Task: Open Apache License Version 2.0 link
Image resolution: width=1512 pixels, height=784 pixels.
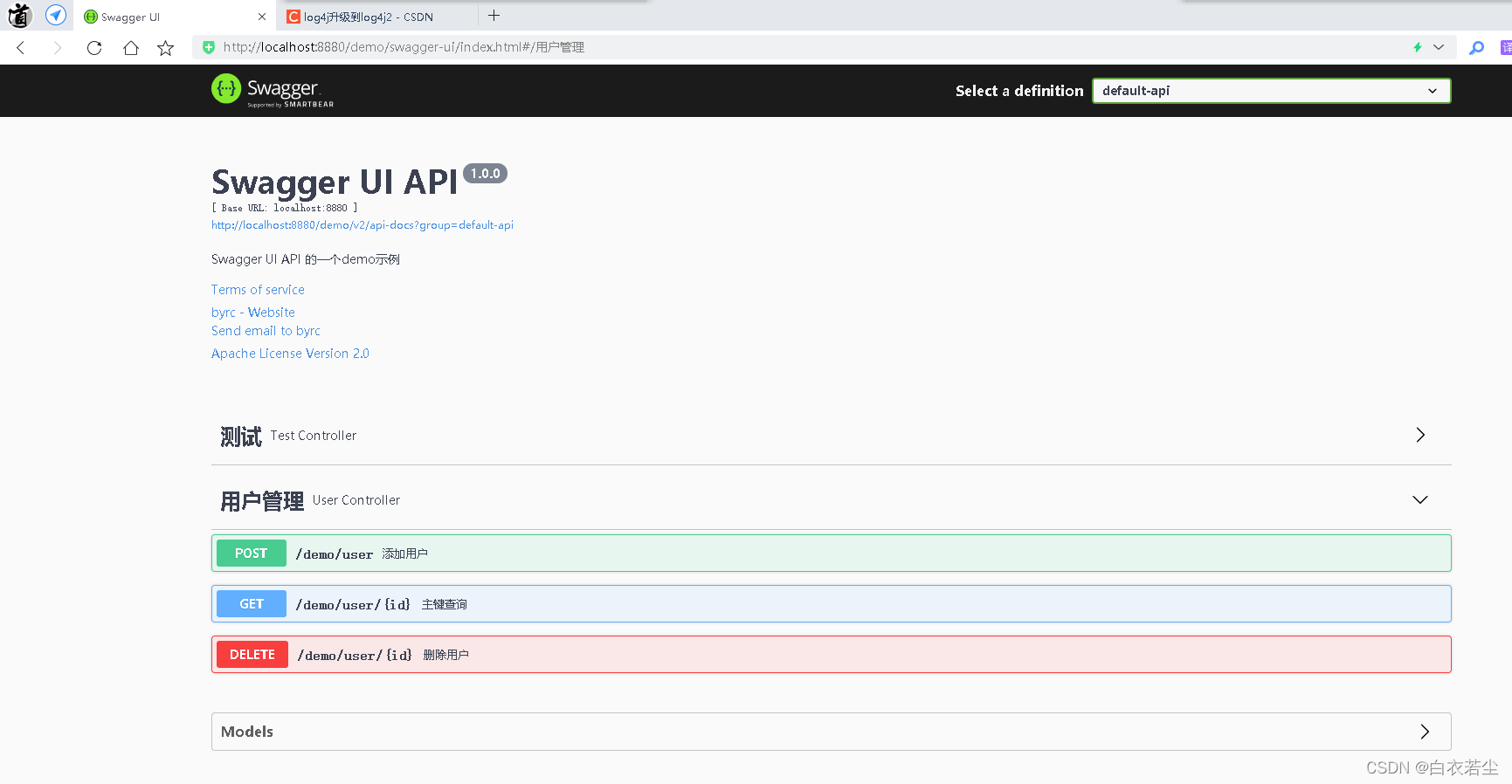Action: [290, 354]
